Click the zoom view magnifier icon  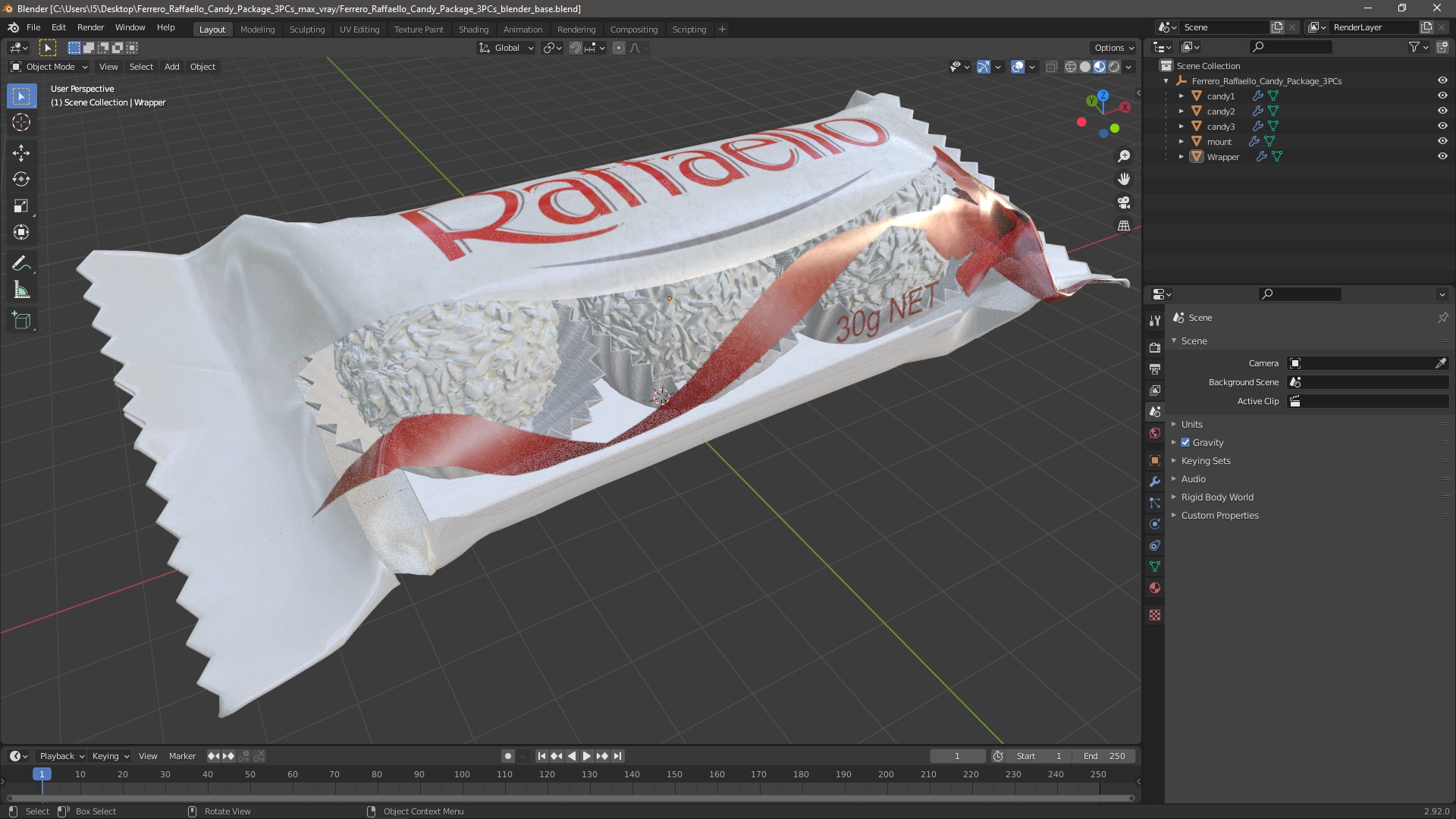point(1124,156)
